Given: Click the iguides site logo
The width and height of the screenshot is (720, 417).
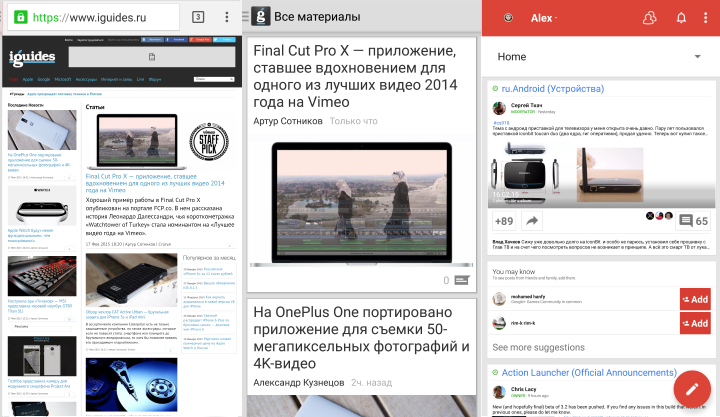Looking at the screenshot, I should (x=32, y=57).
